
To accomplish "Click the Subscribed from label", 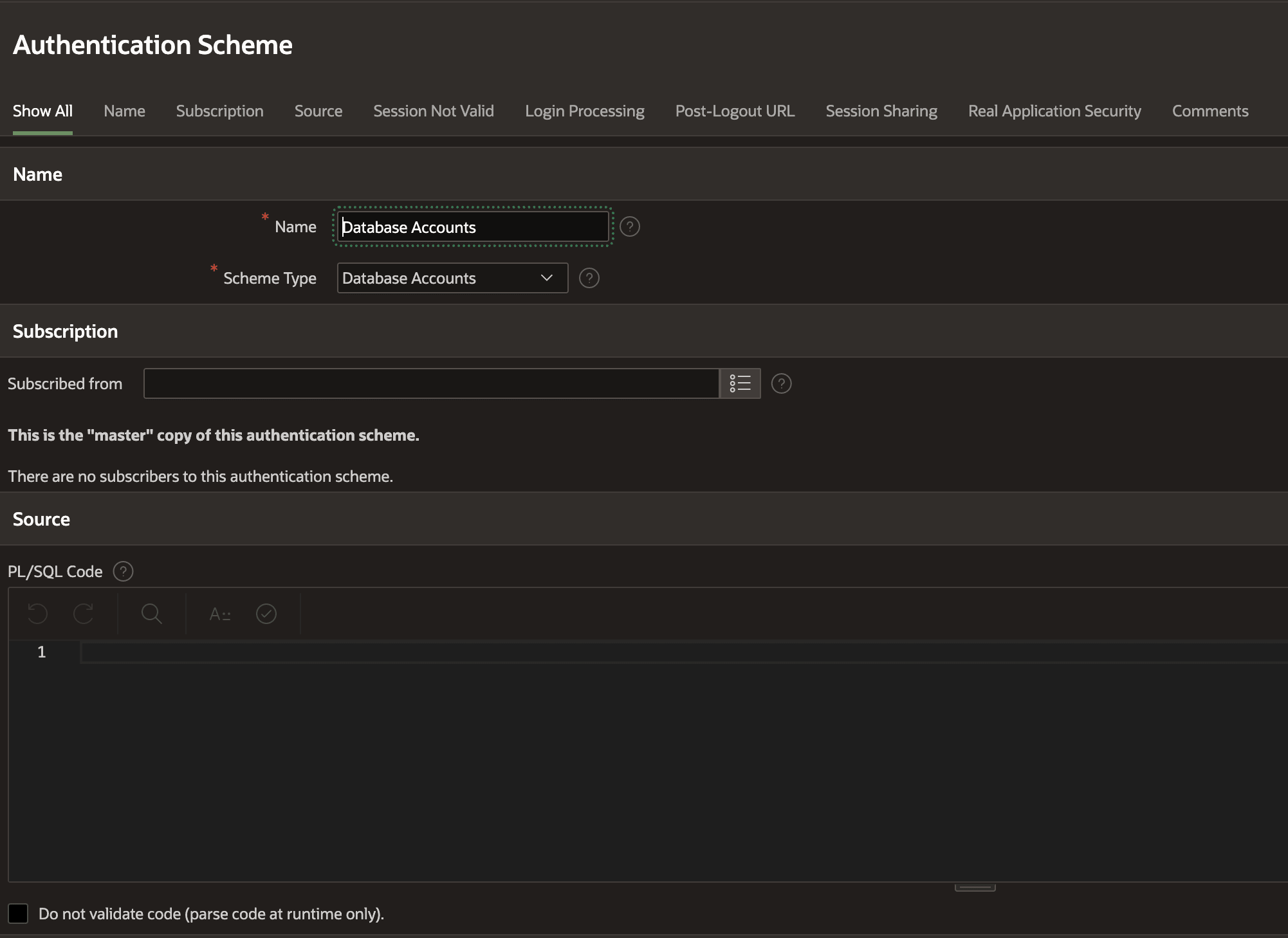I will [65, 383].
